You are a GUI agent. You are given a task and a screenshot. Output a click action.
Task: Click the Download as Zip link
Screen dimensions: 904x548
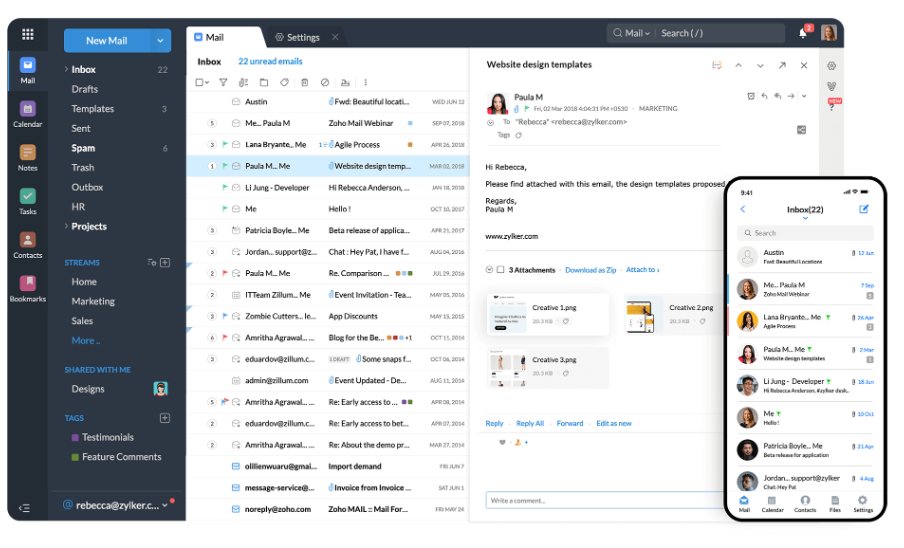pyautogui.click(x=590, y=270)
